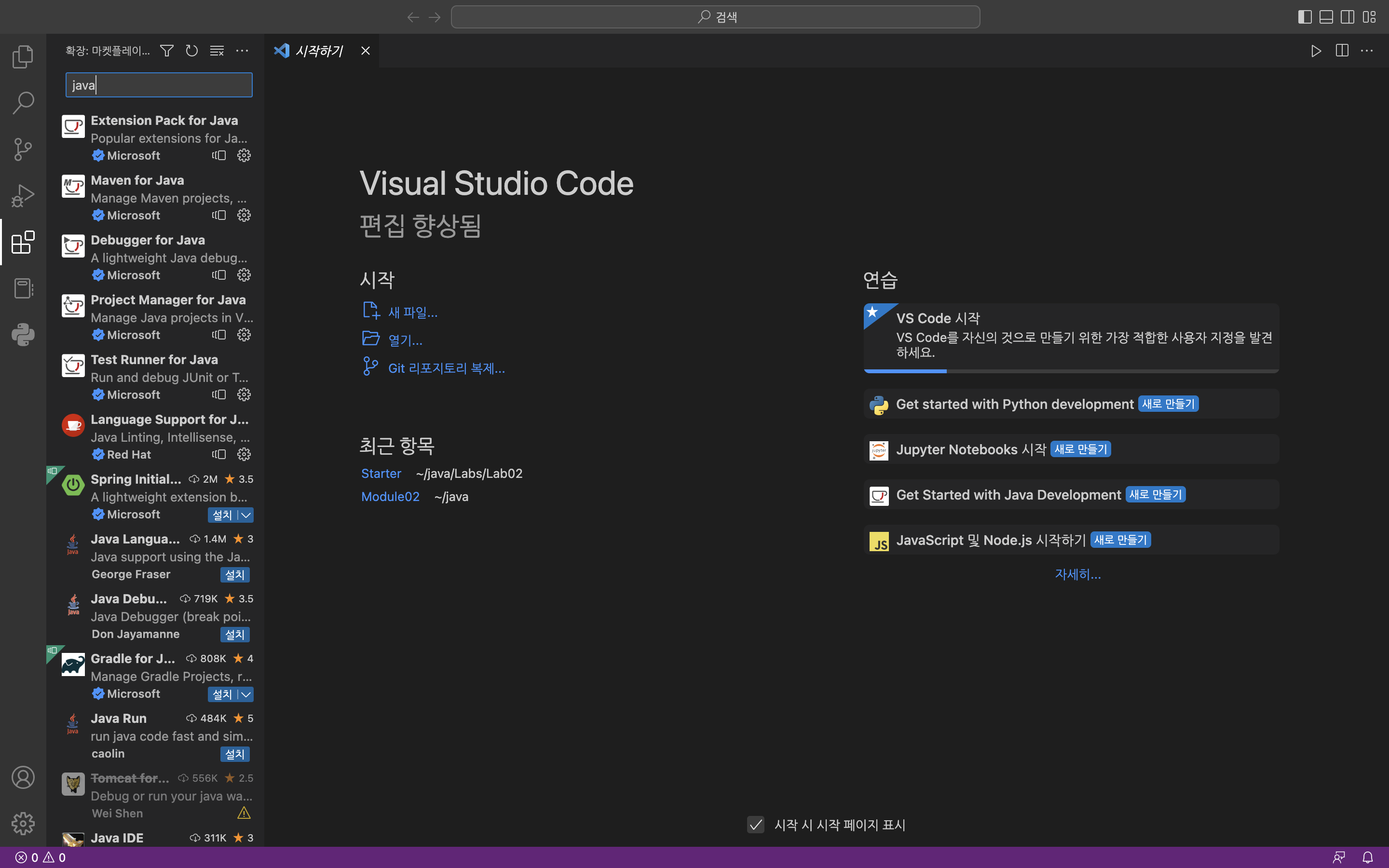Expand install dropdown for Spring Initializr
This screenshot has width=1389, height=868.
click(246, 515)
